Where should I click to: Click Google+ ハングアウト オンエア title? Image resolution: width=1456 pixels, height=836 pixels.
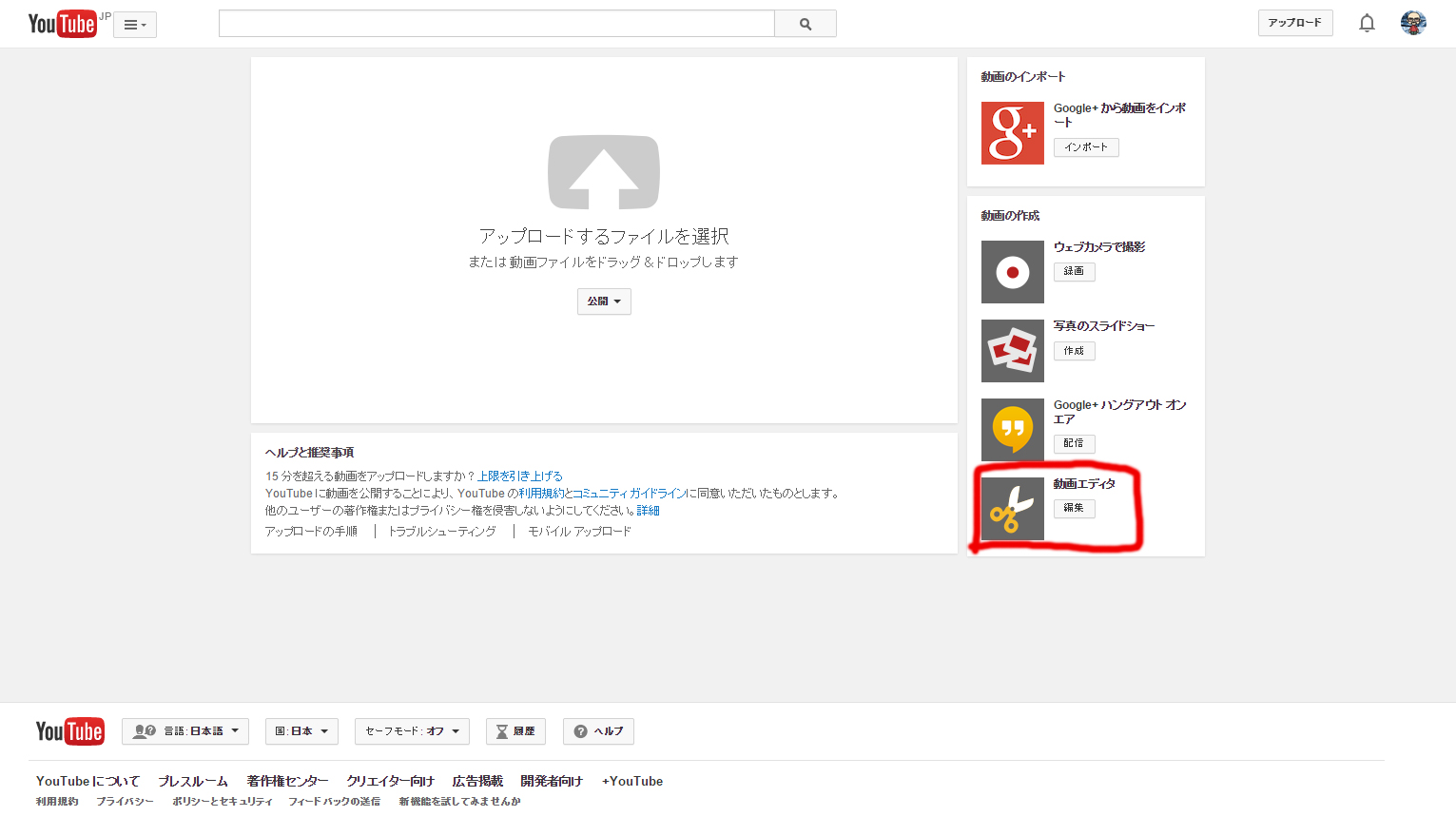(1119, 412)
